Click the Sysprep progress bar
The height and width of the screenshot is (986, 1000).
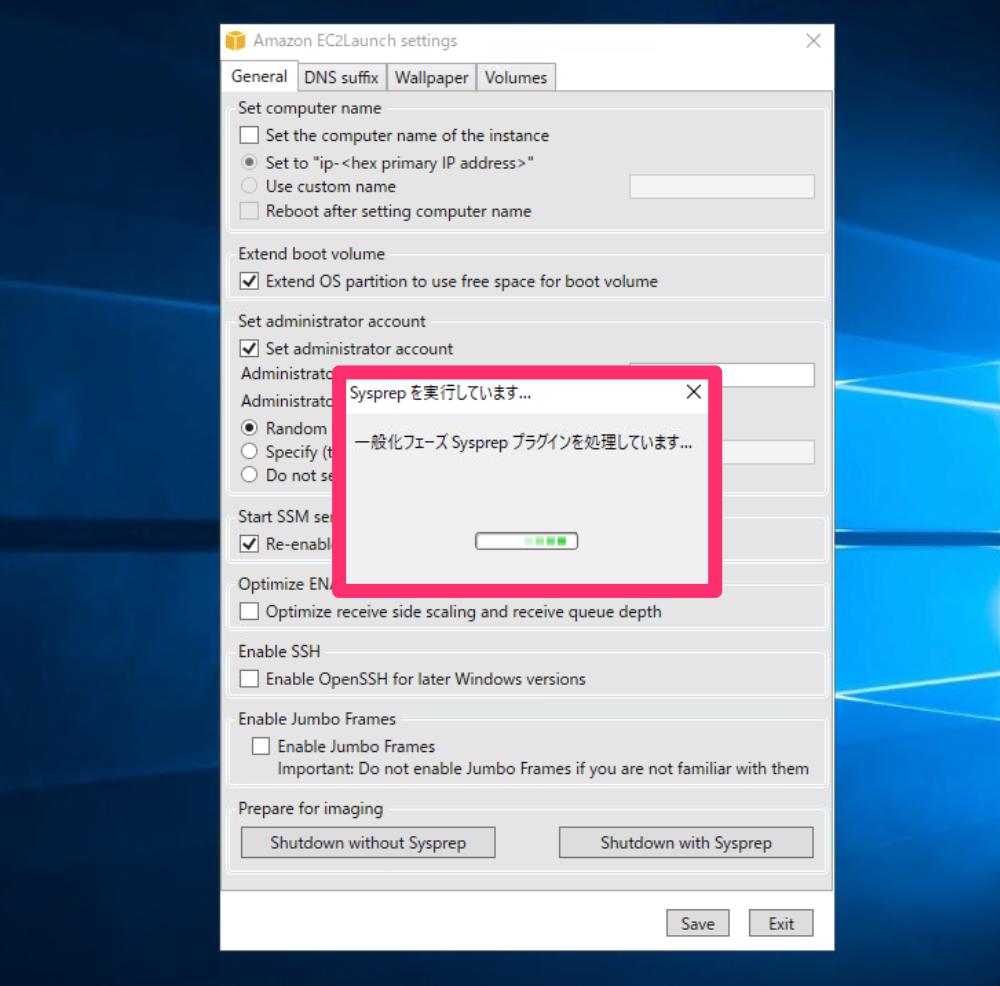point(527,540)
